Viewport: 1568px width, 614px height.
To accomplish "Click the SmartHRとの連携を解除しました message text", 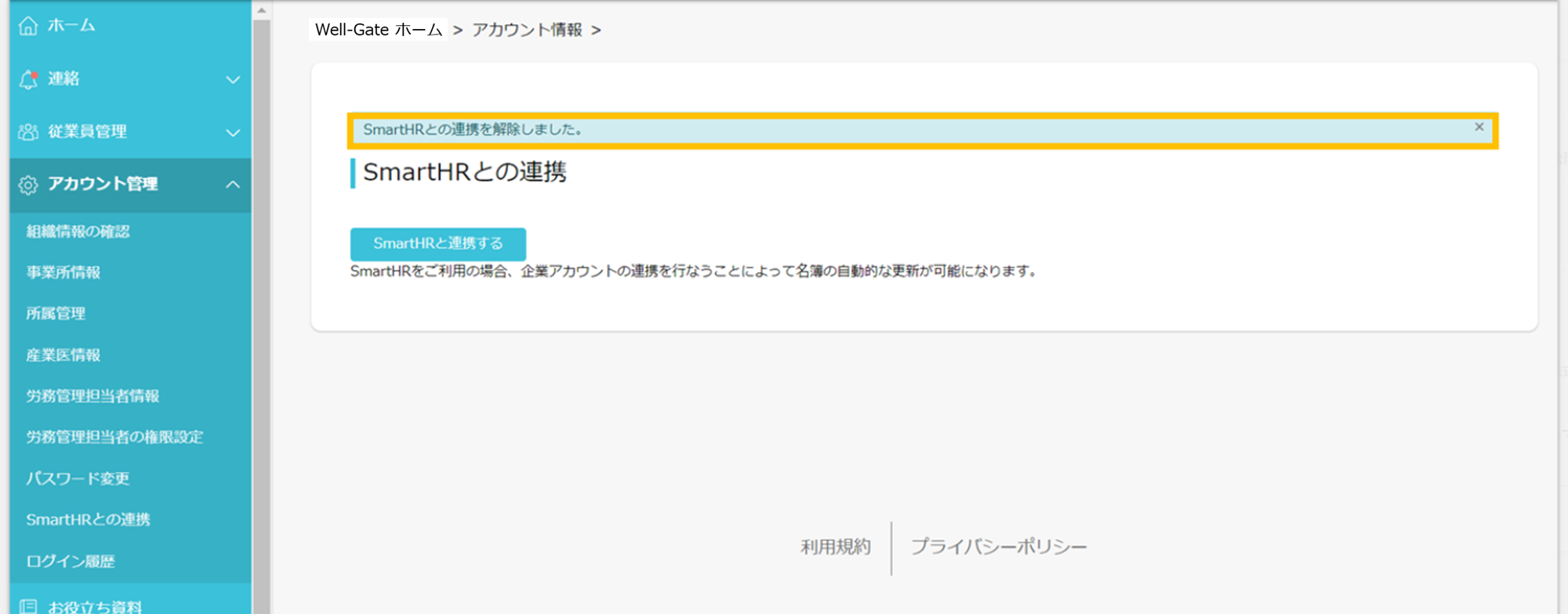I will pos(473,130).
